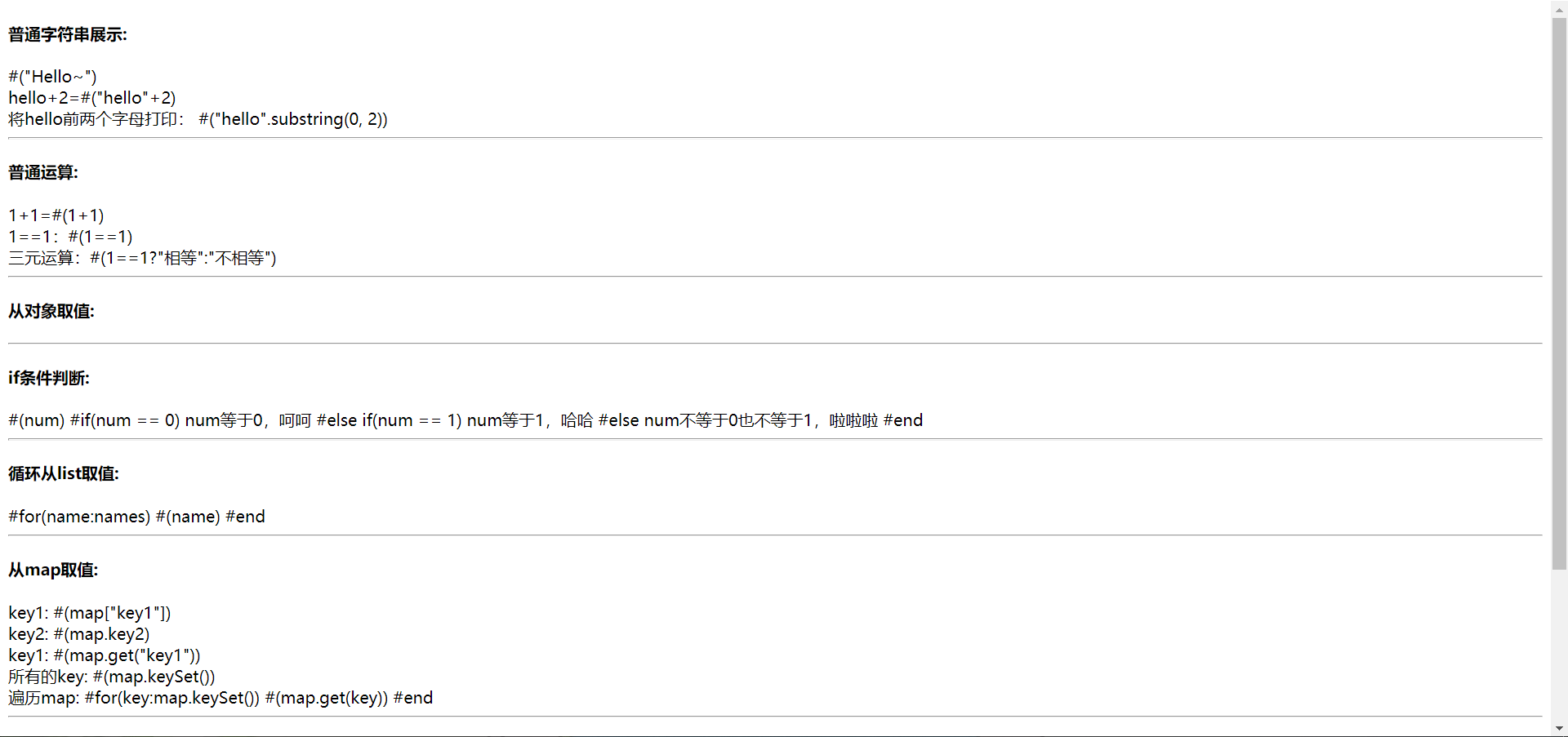Click the 从map取值 heading
This screenshot has height=737, width=1568.
(53, 570)
